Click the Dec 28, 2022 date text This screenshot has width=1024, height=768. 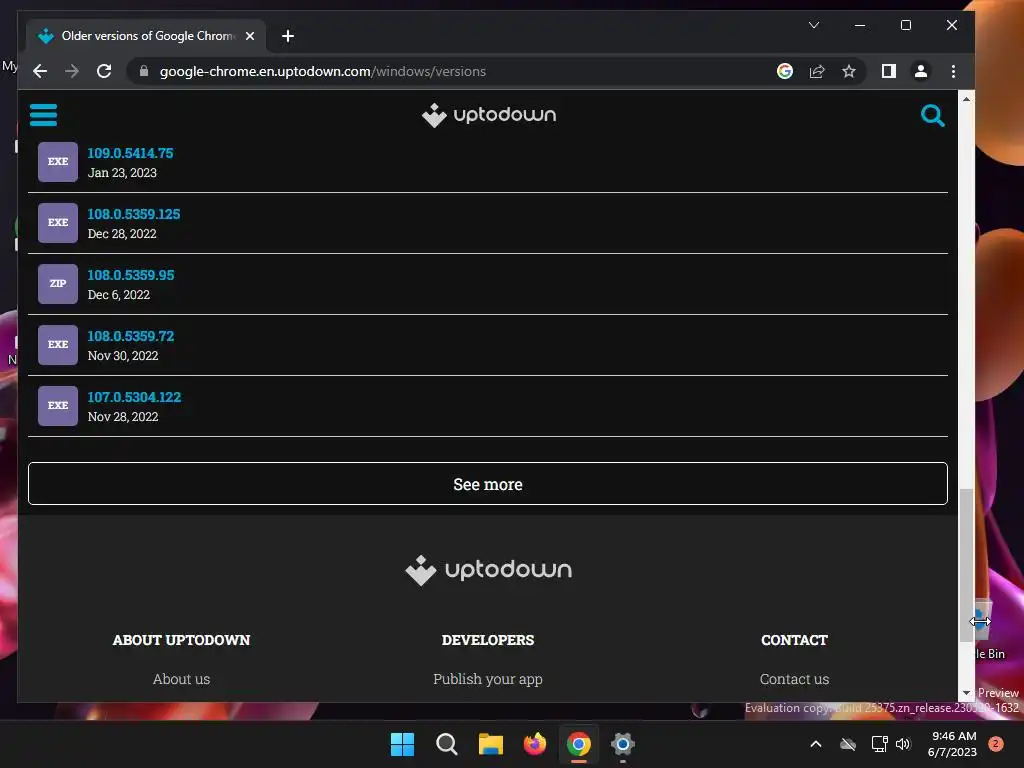pos(122,234)
